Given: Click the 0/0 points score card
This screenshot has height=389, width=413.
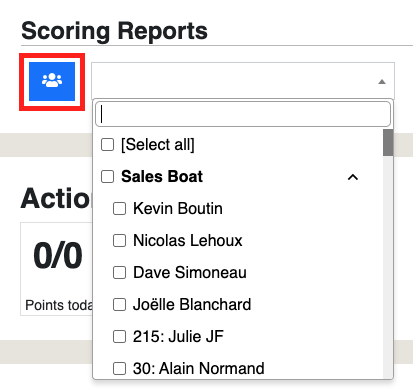Looking at the screenshot, I should (x=56, y=269).
